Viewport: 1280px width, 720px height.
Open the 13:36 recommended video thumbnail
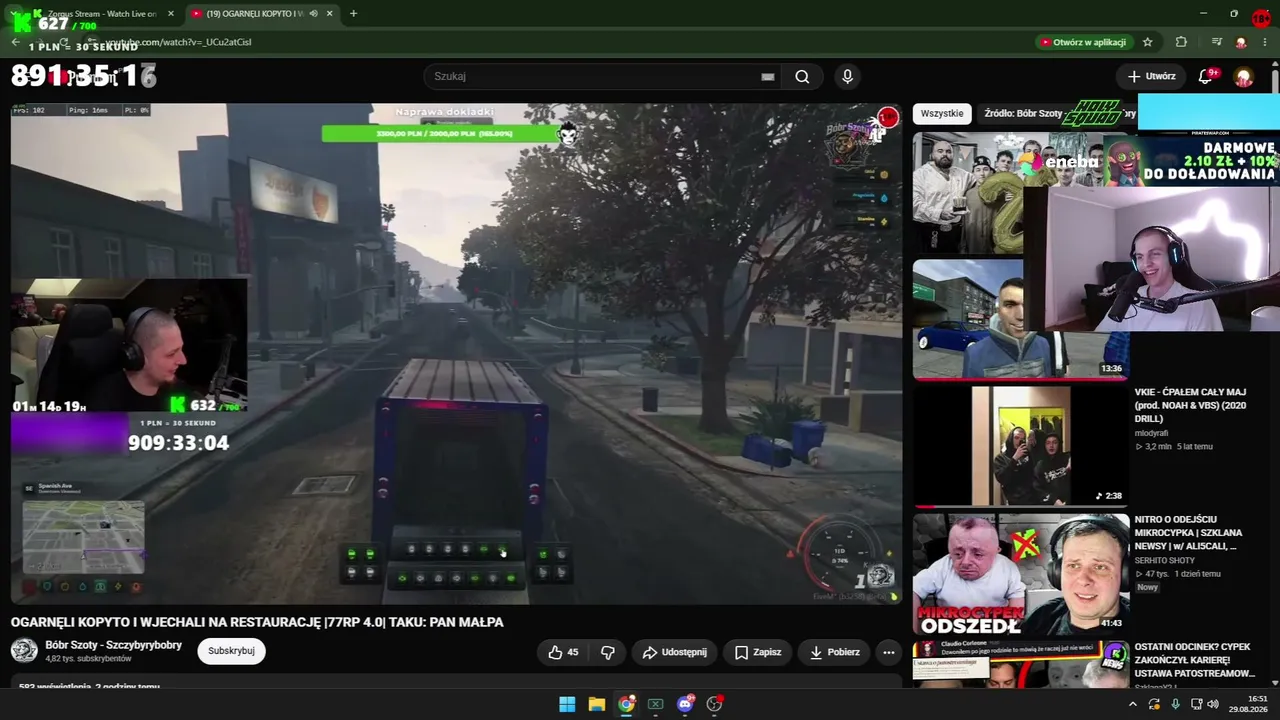1021,320
